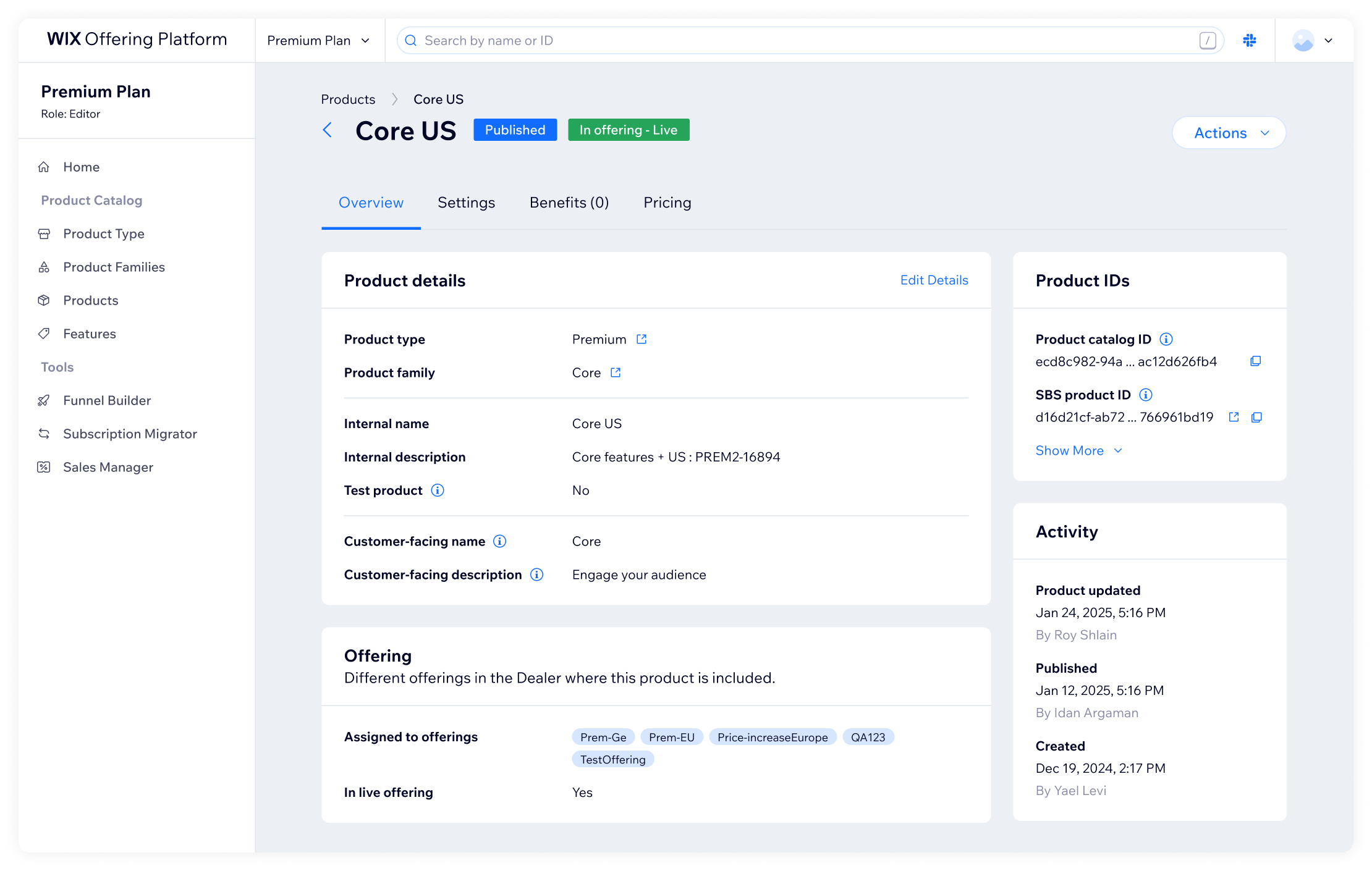
Task: Click the Price-increaseEurope offering tag
Action: pos(773,737)
